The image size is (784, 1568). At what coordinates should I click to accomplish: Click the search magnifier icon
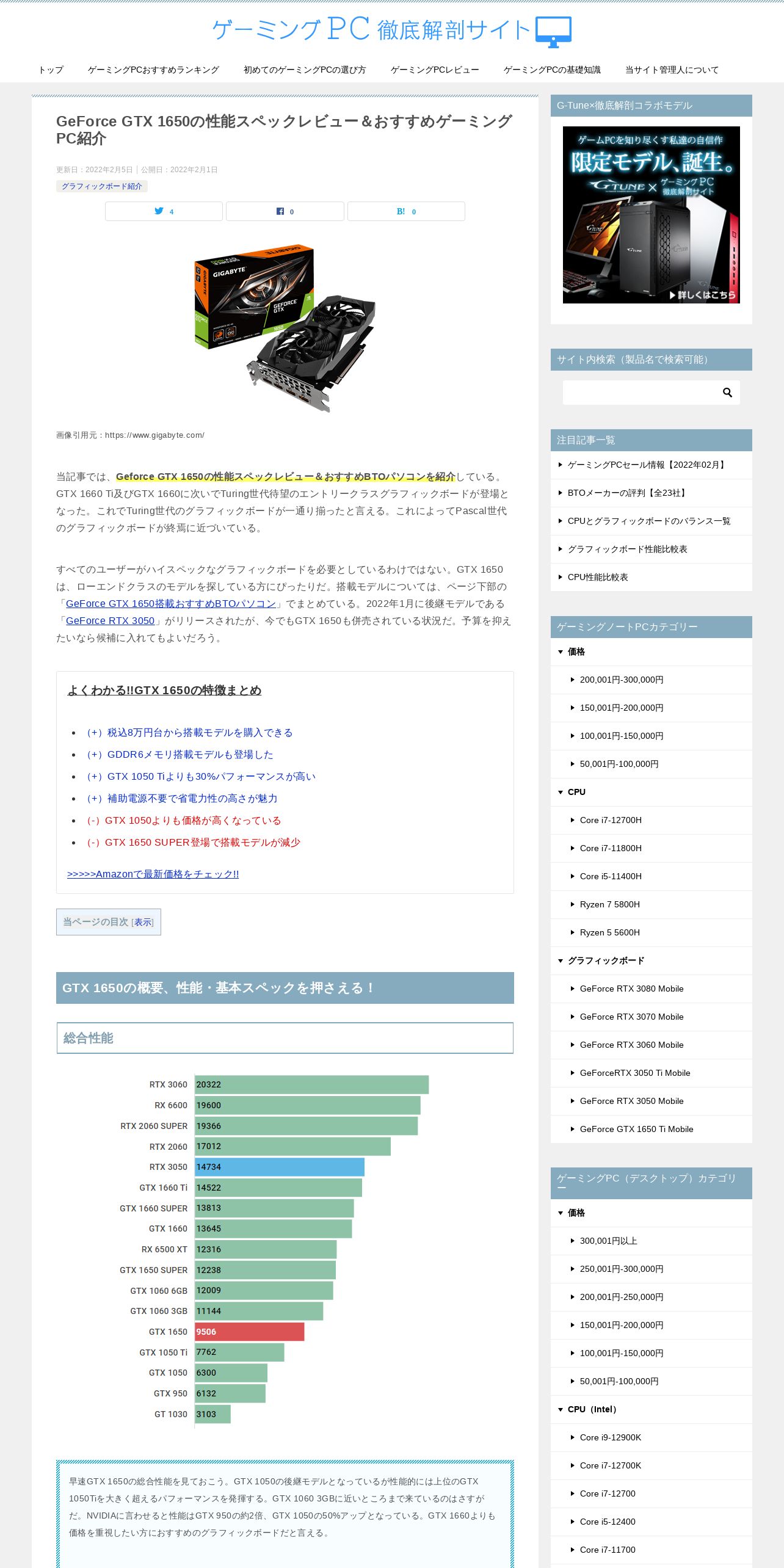point(727,393)
